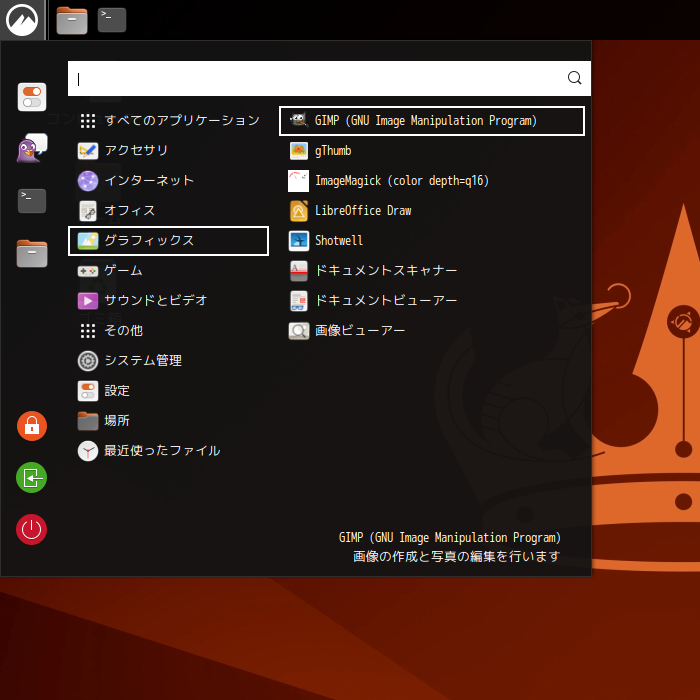700x700 pixels.
Task: Launch Shotwell photo manager
Action: 432,241
